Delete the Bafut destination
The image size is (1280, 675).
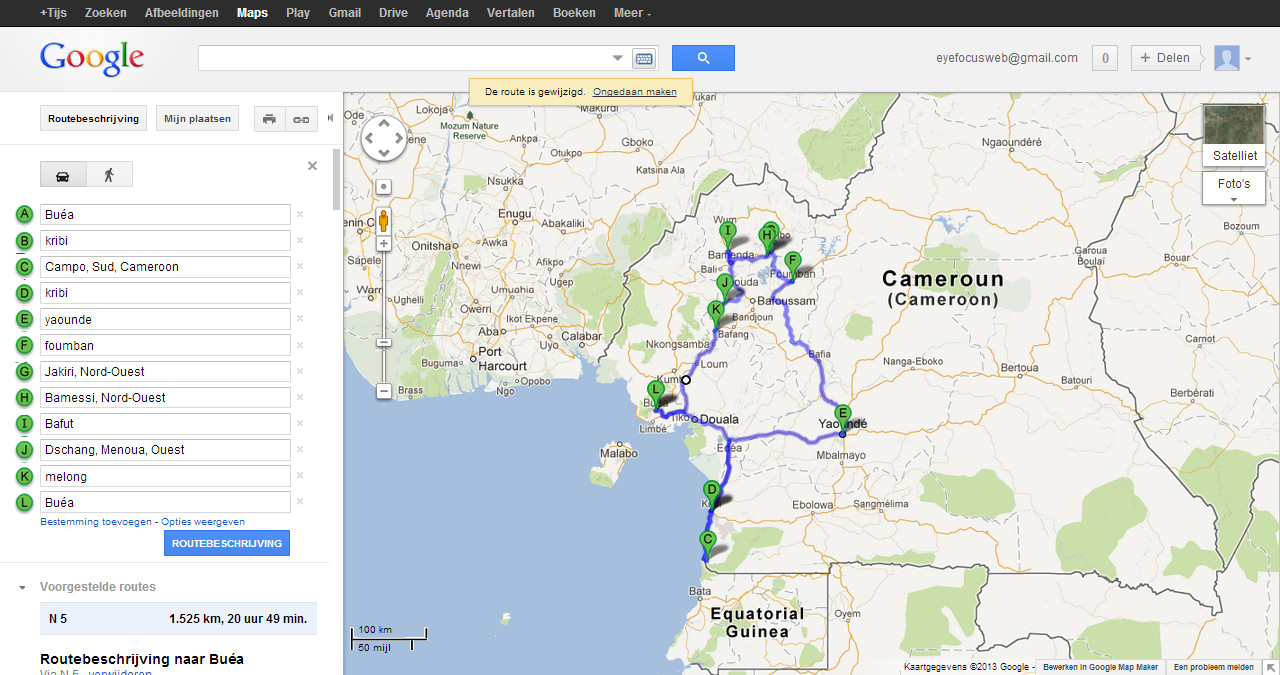click(300, 423)
